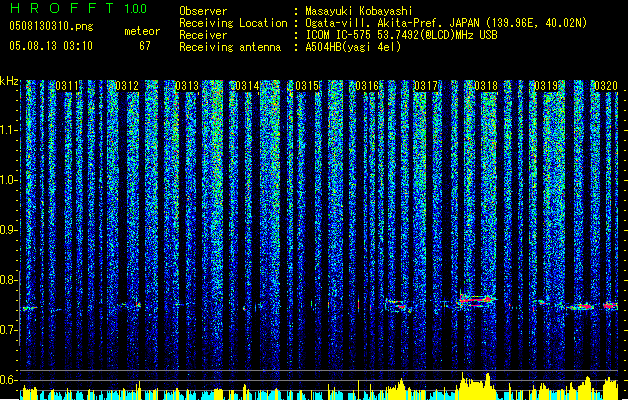
Task: Click the 0320 time marker
Action: (606, 85)
